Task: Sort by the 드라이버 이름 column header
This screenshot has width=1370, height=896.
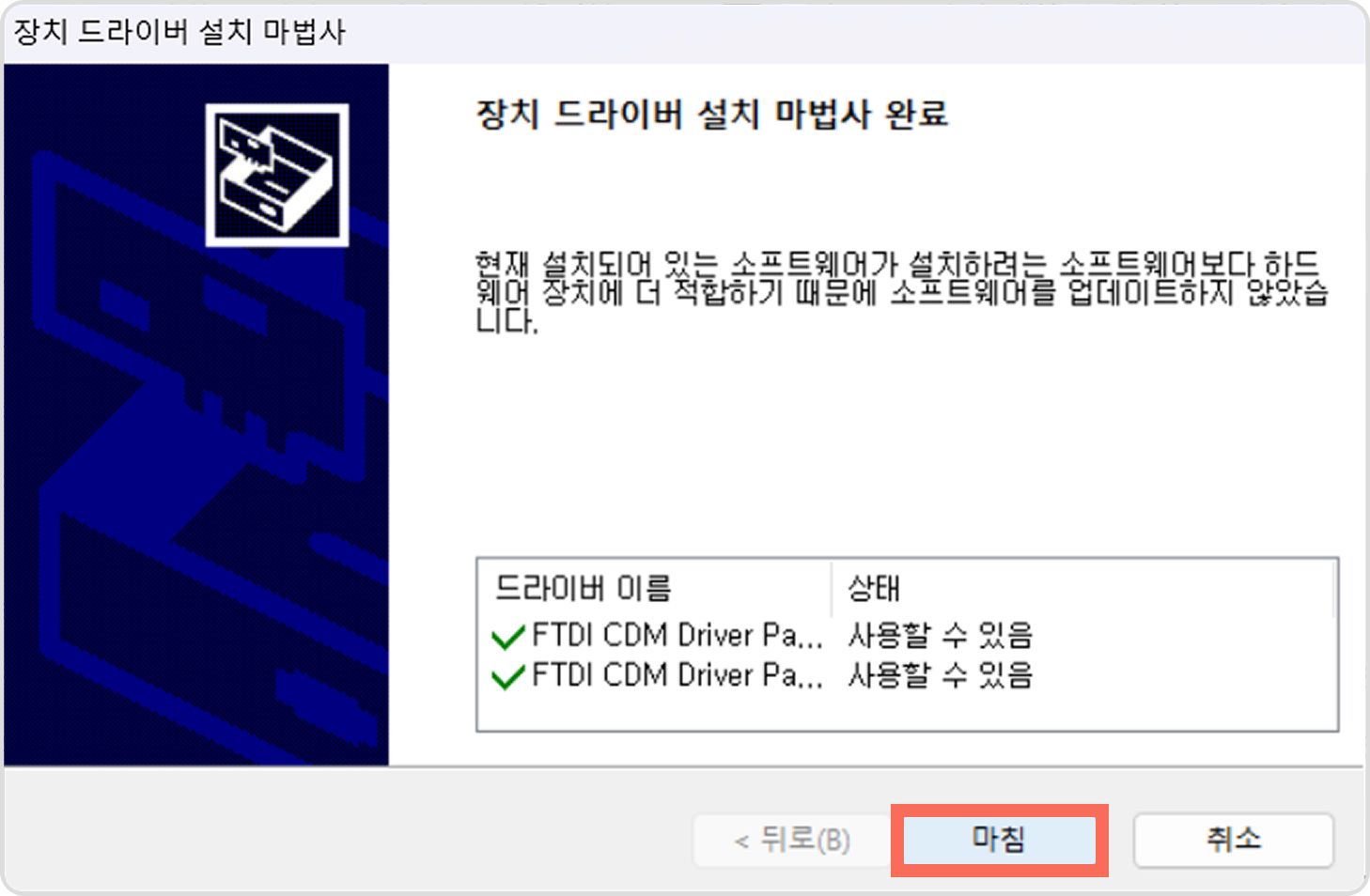Action: point(656,589)
